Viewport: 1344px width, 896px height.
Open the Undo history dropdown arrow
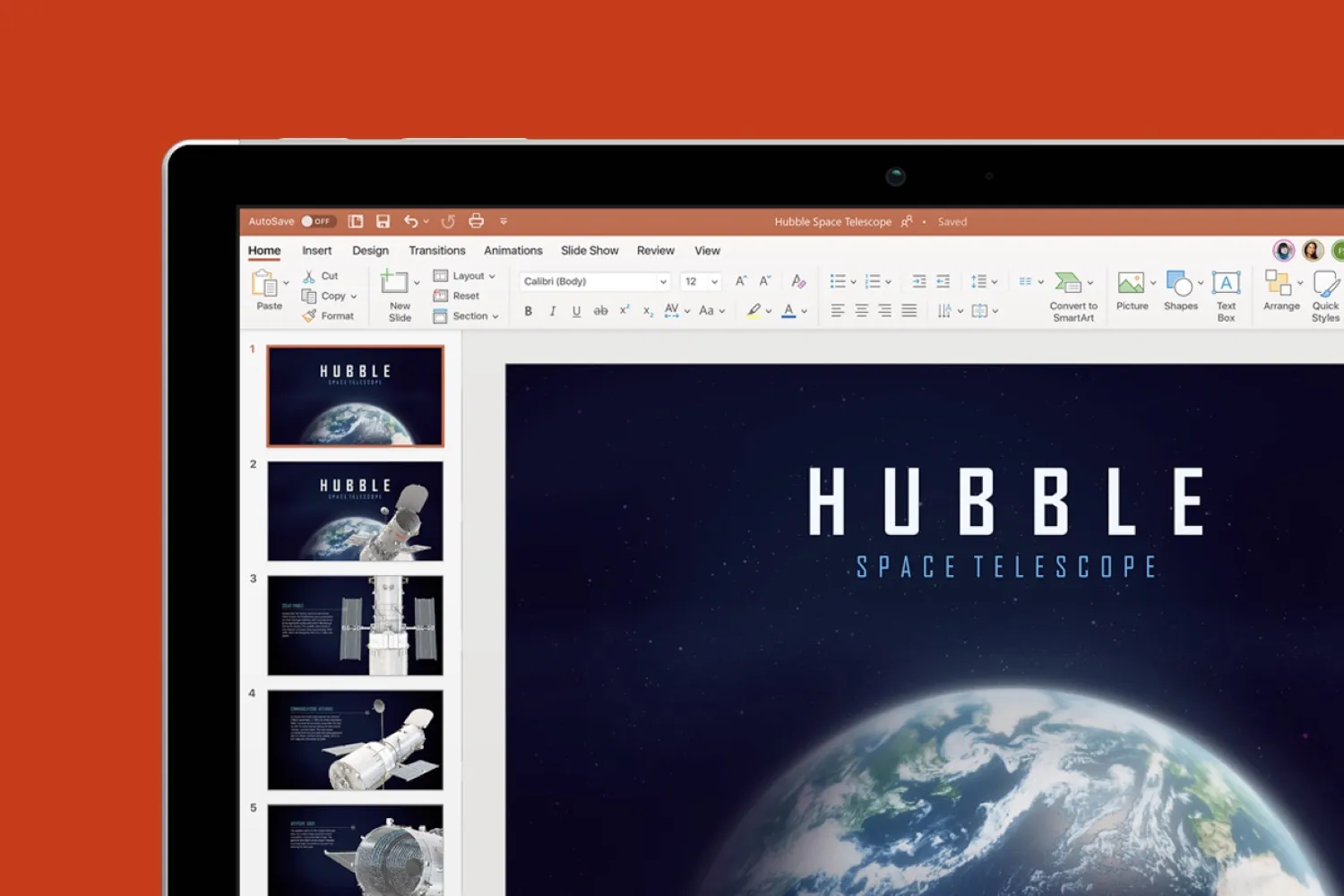tap(426, 221)
